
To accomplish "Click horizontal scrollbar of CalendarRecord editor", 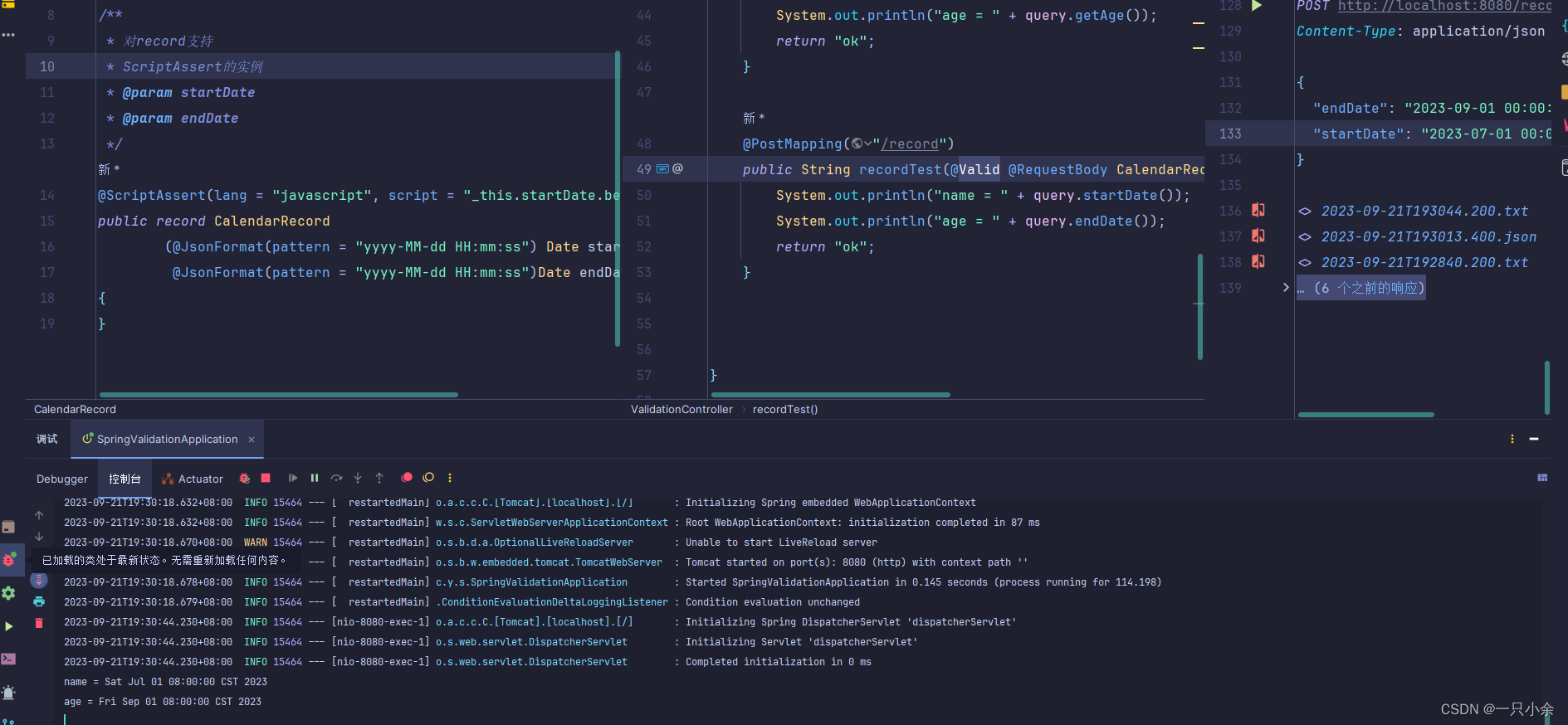I will pos(279,395).
